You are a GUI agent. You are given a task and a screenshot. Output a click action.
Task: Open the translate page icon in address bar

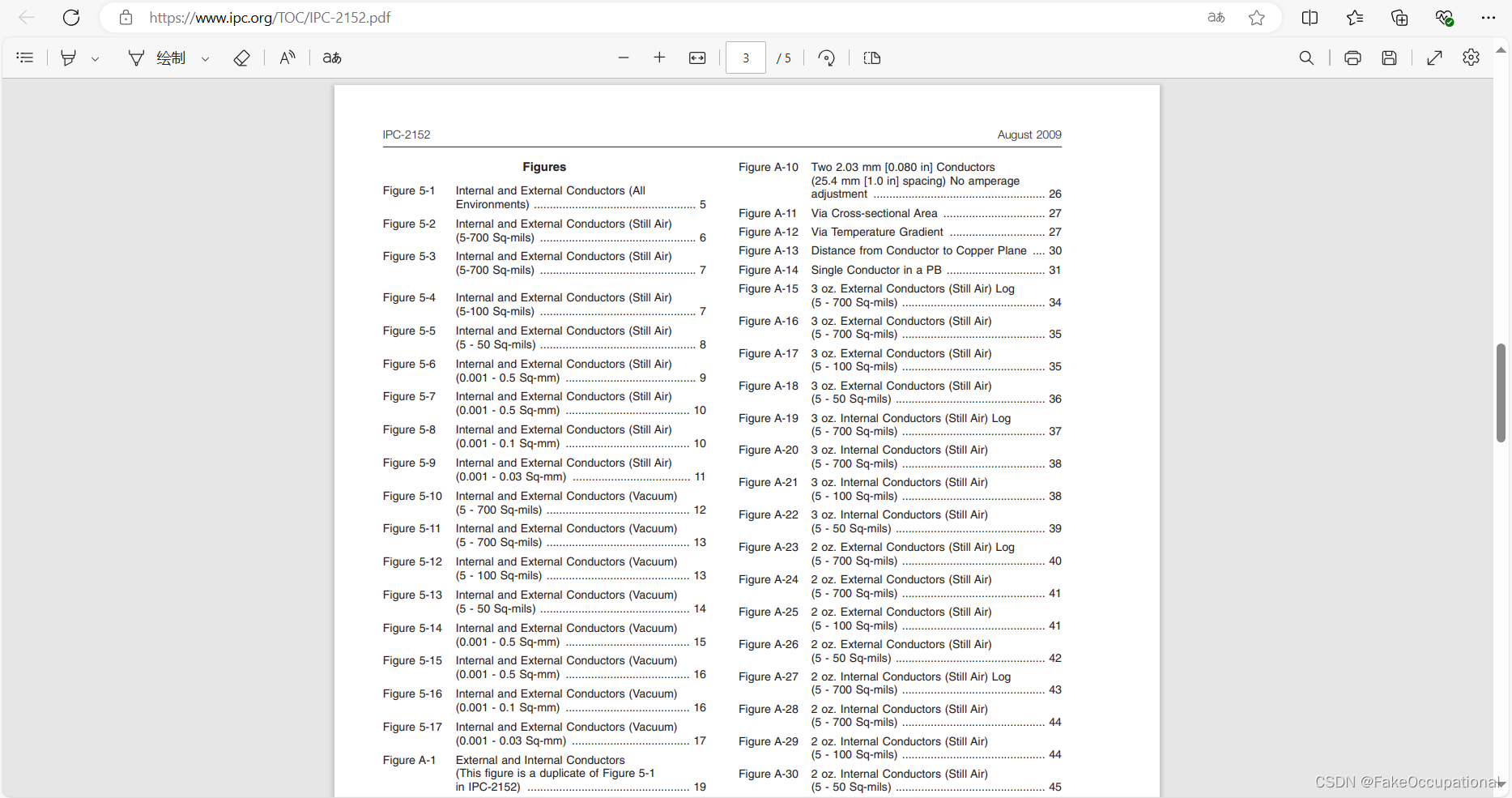1216,17
